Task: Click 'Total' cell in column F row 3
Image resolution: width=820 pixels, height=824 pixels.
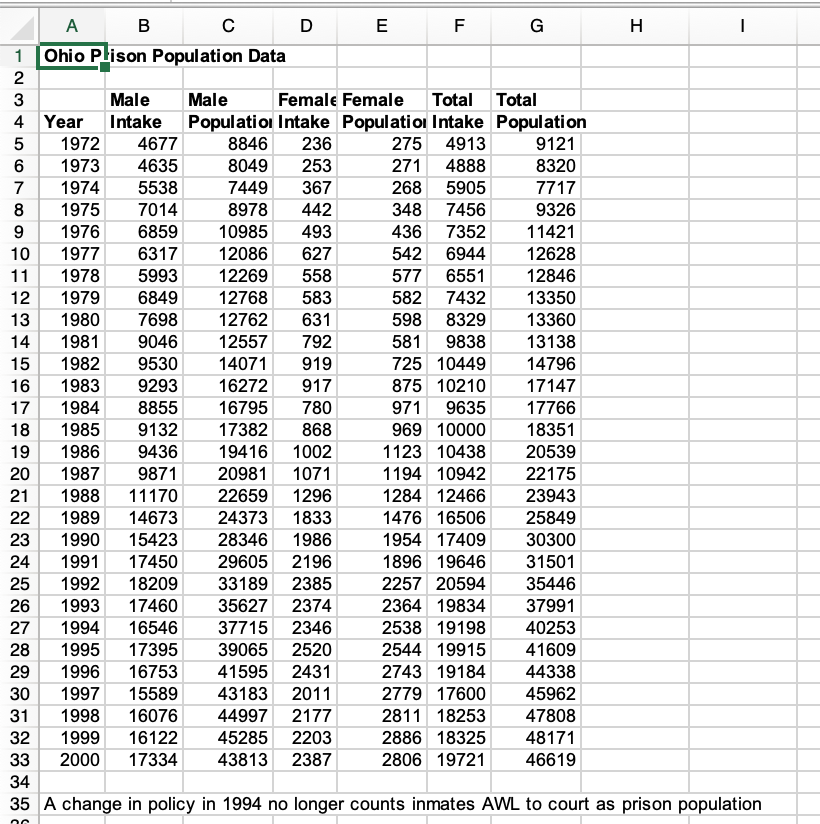Action: (x=459, y=100)
